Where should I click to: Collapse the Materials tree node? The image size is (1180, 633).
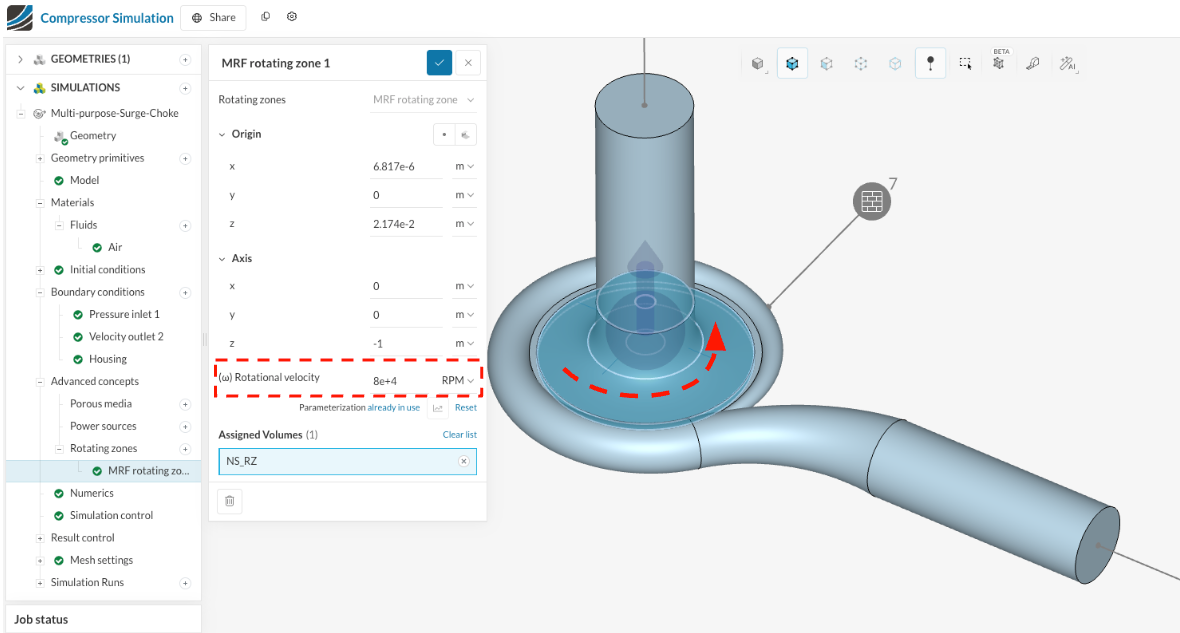point(40,202)
